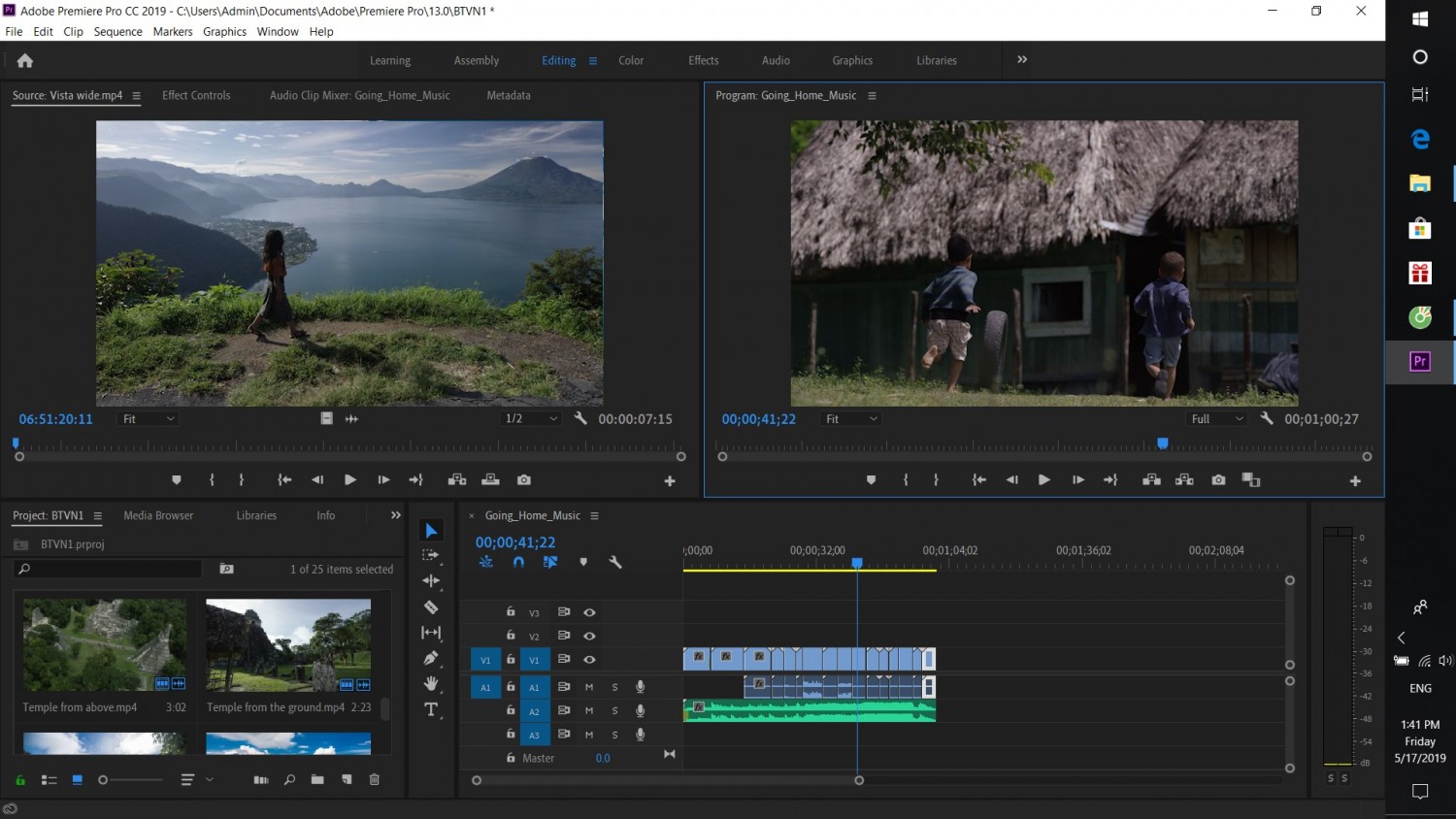Open Source monitor zoom level Fit dropdown
This screenshot has height=819, width=1456.
[149, 419]
